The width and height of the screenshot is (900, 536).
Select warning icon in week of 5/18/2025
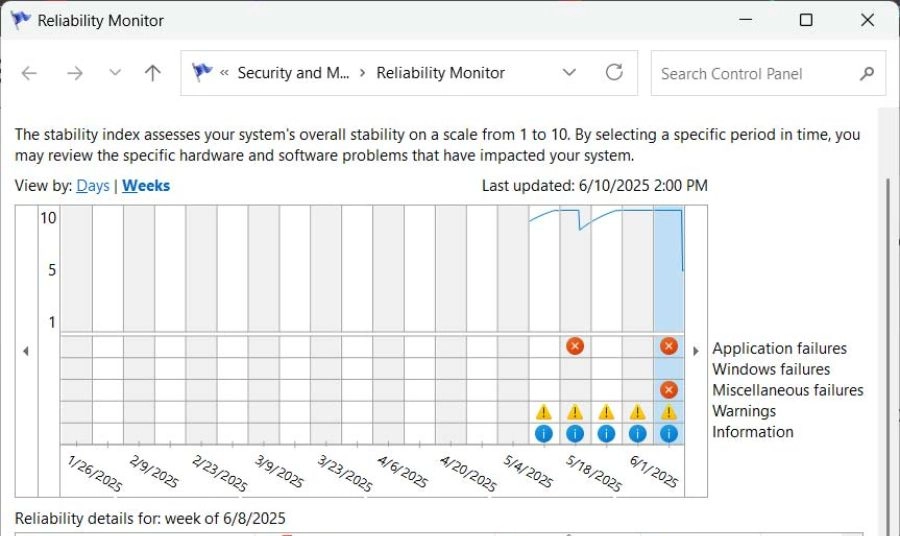pos(575,412)
